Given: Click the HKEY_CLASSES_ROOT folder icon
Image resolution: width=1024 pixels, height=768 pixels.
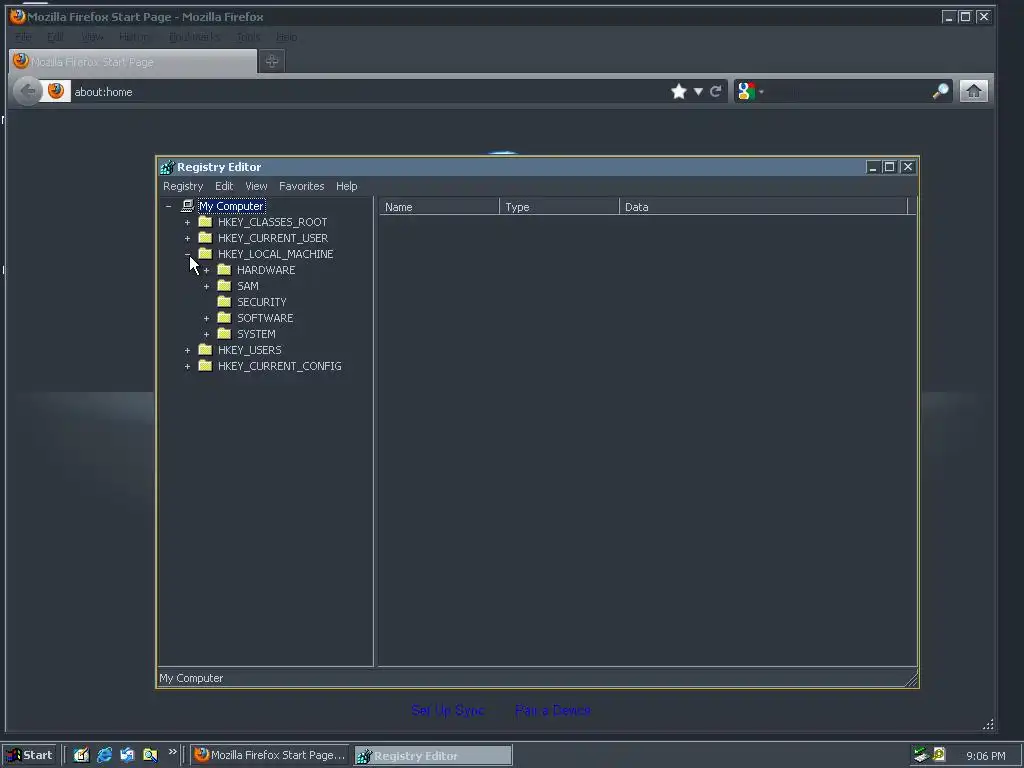Looking at the screenshot, I should pos(205,221).
